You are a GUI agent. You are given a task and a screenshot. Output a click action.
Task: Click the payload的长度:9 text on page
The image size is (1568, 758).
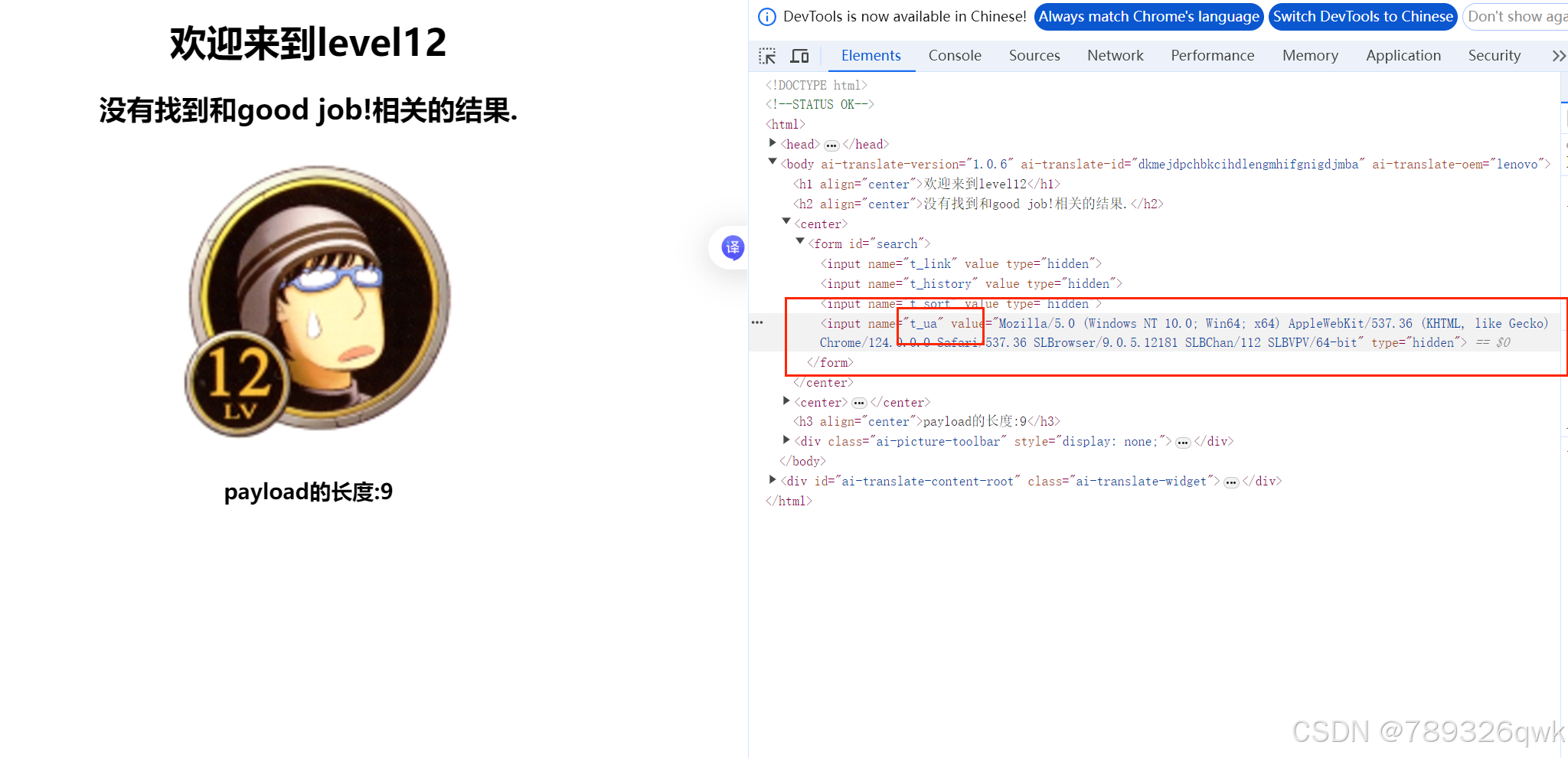point(309,492)
